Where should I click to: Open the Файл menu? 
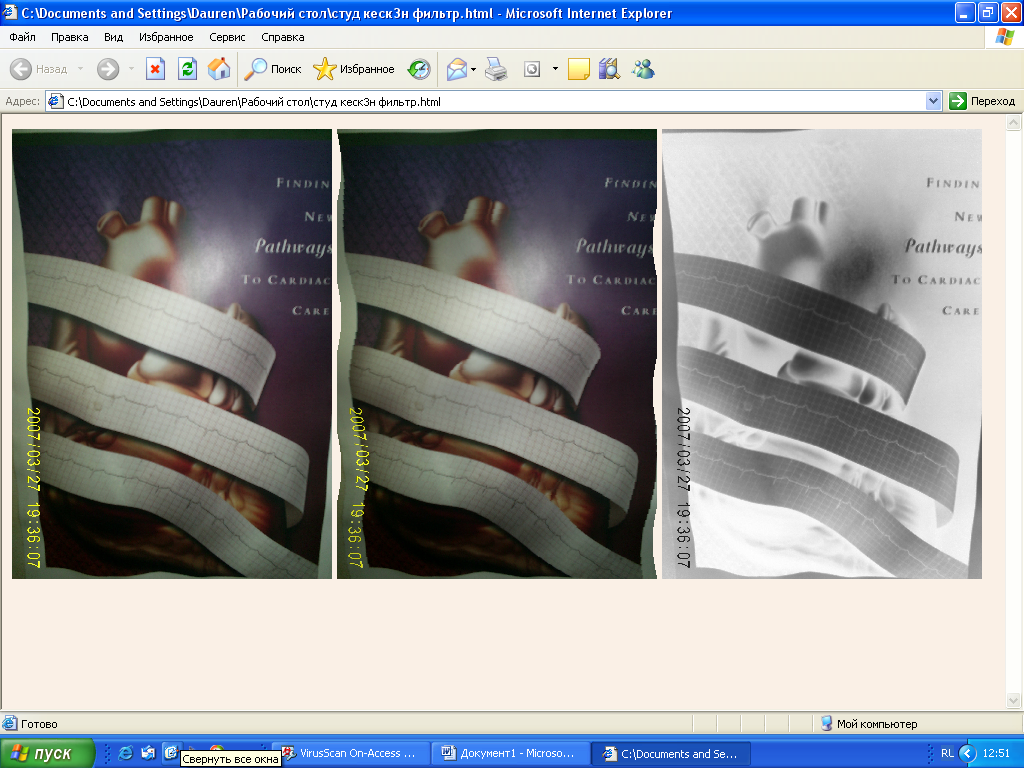click(22, 37)
